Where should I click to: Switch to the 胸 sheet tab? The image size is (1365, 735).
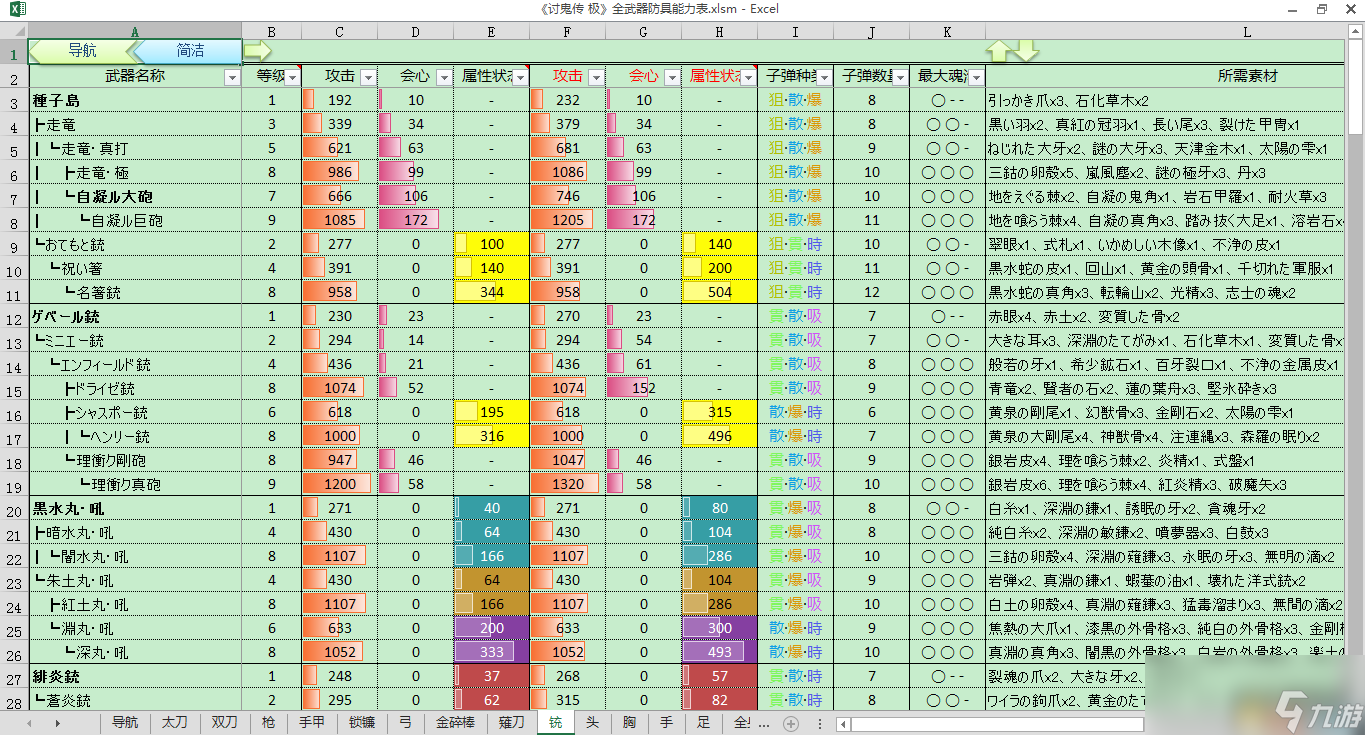(x=630, y=723)
